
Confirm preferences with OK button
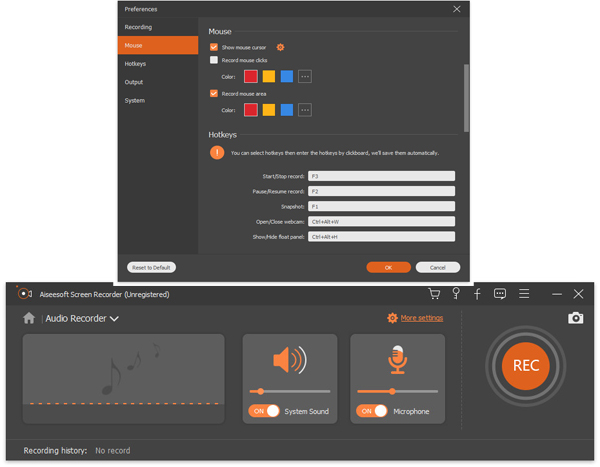pos(388,268)
